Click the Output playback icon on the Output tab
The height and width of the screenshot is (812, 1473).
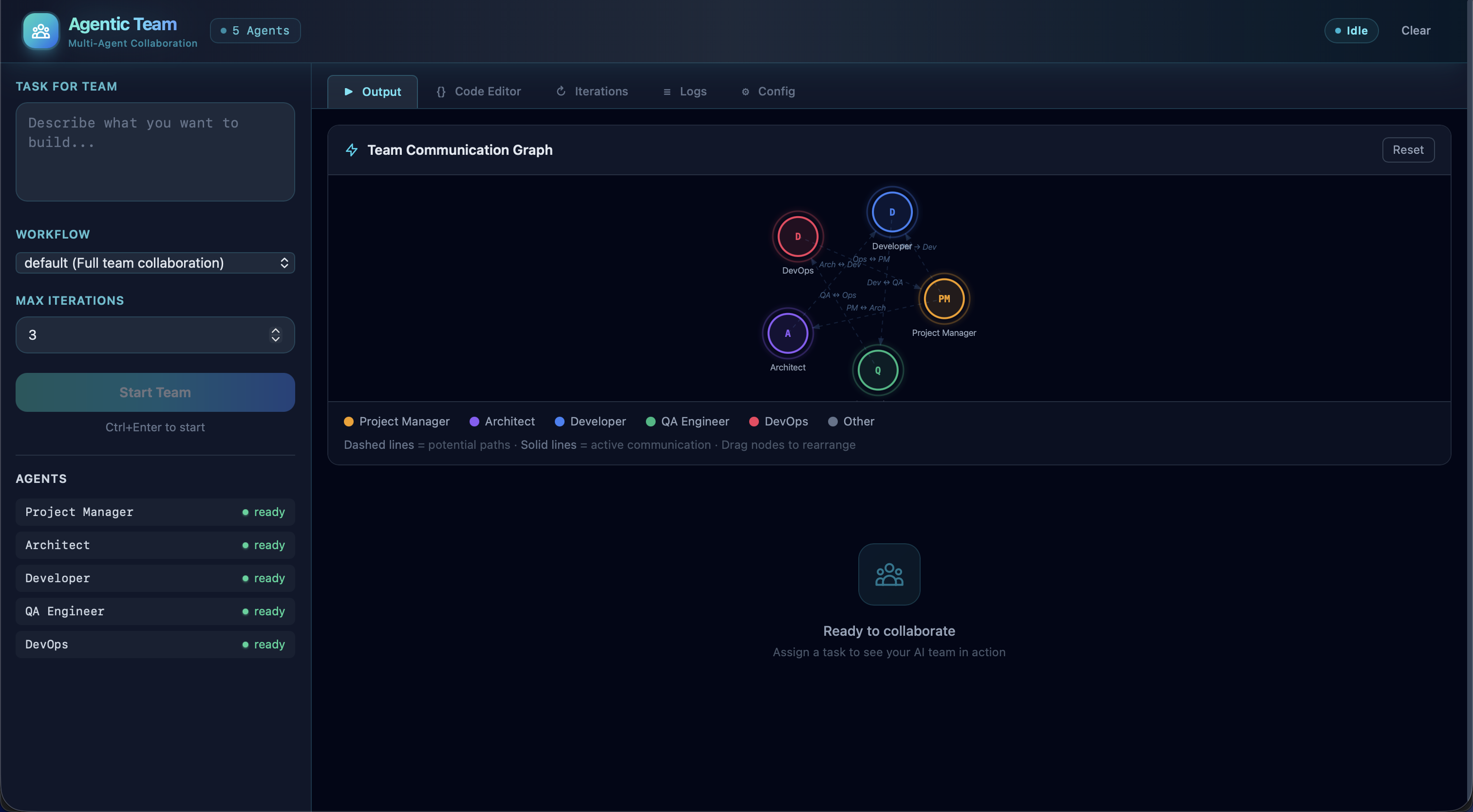point(350,92)
